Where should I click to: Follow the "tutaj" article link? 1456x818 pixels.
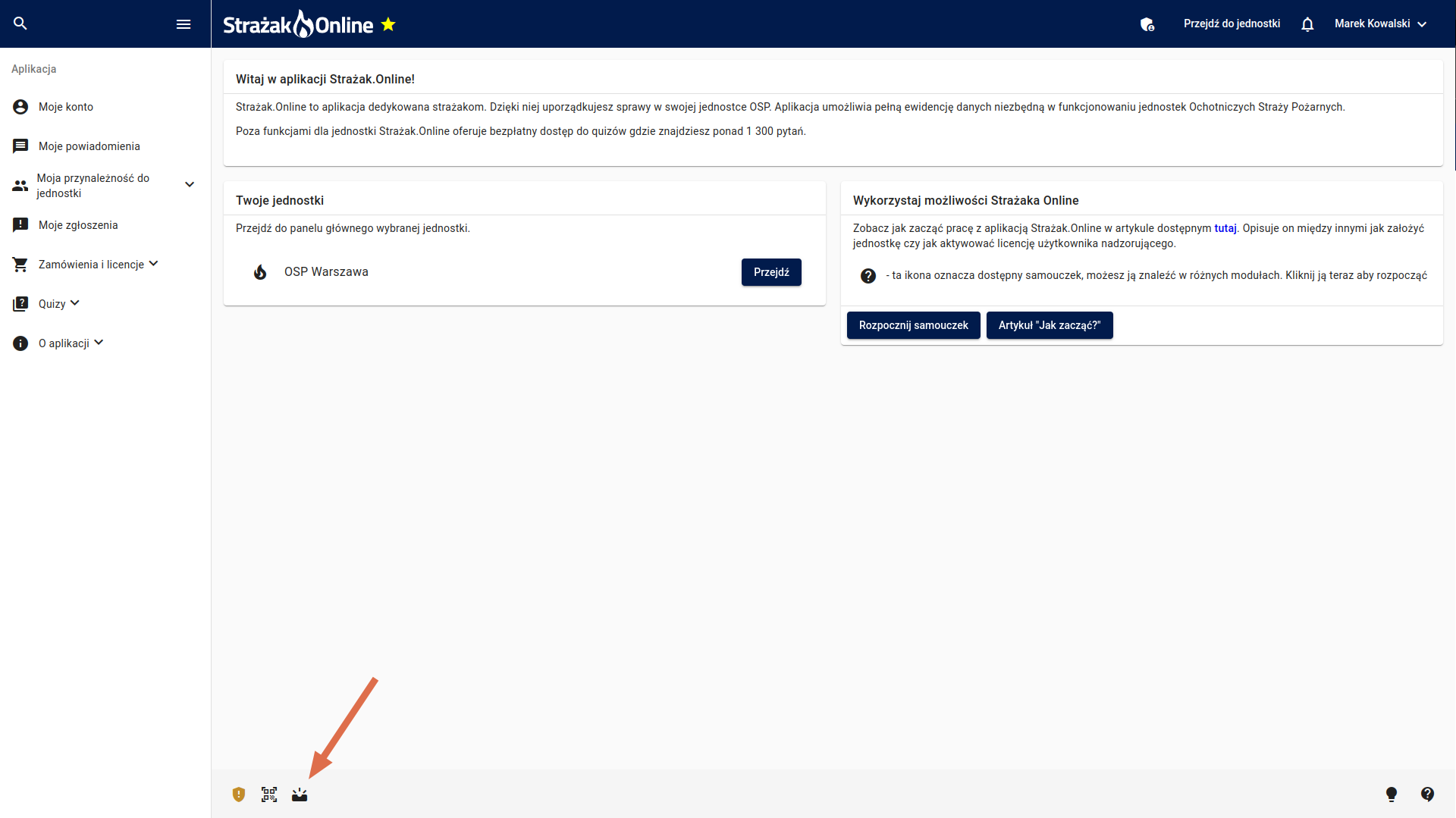pos(1225,228)
